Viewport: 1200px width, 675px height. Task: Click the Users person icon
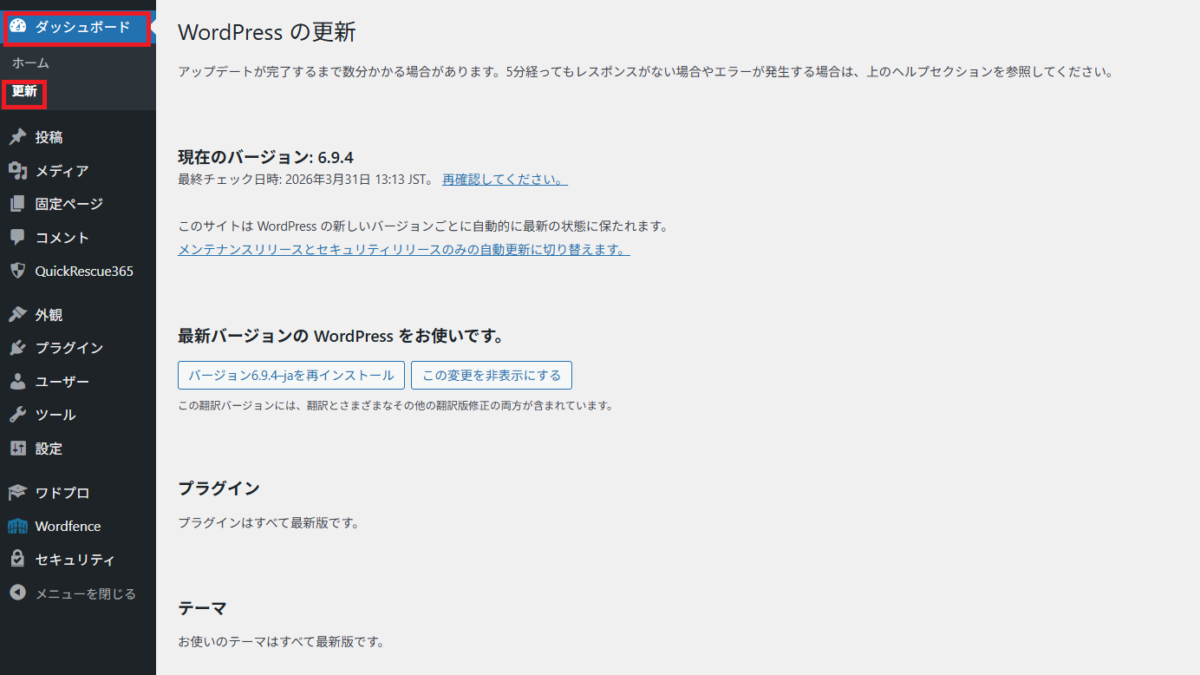(x=17, y=382)
